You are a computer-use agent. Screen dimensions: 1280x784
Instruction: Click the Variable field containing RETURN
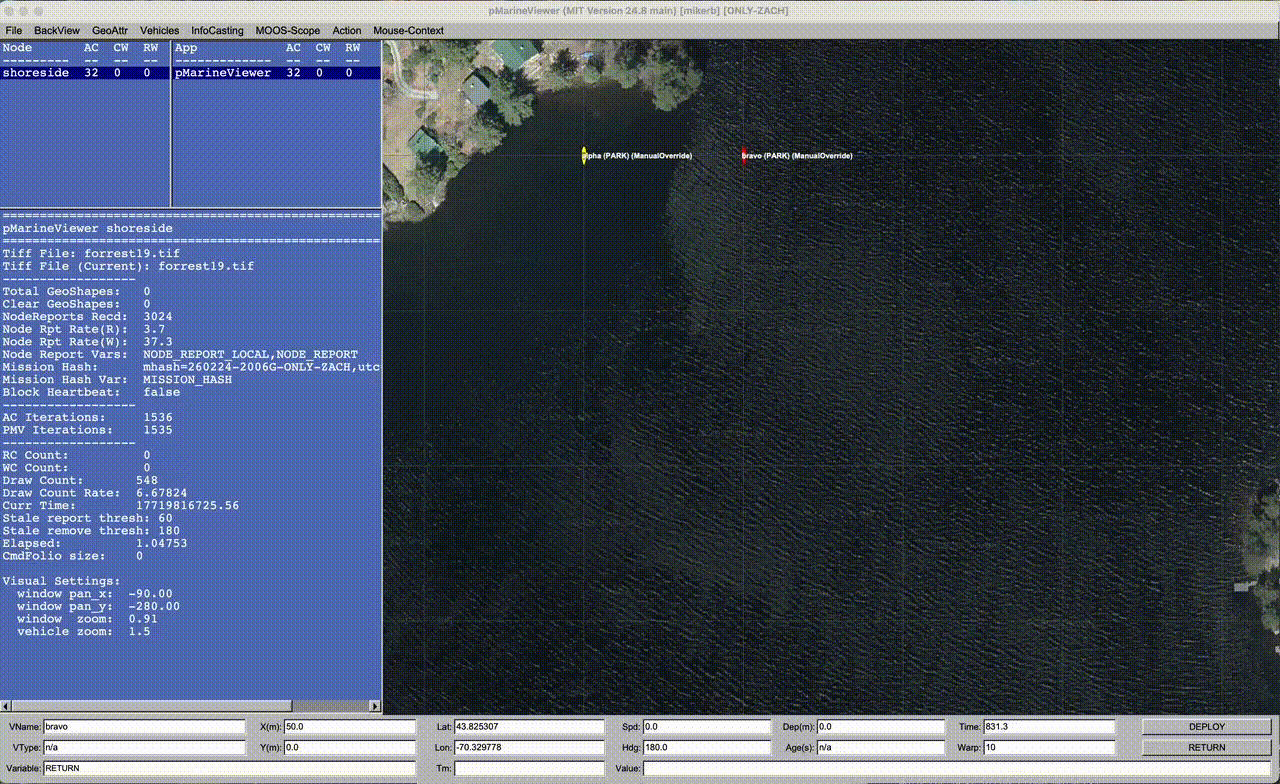click(x=229, y=768)
